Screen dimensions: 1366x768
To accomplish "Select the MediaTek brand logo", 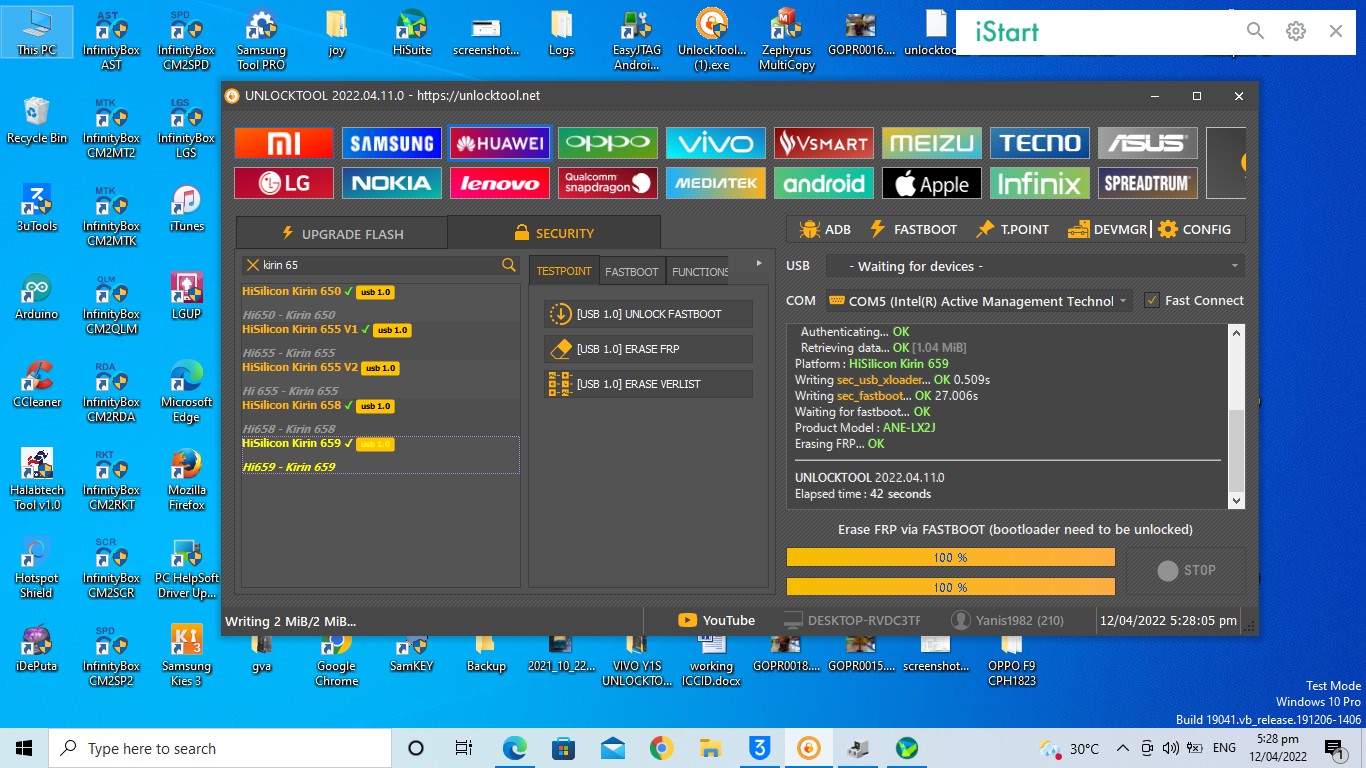I will tap(716, 183).
